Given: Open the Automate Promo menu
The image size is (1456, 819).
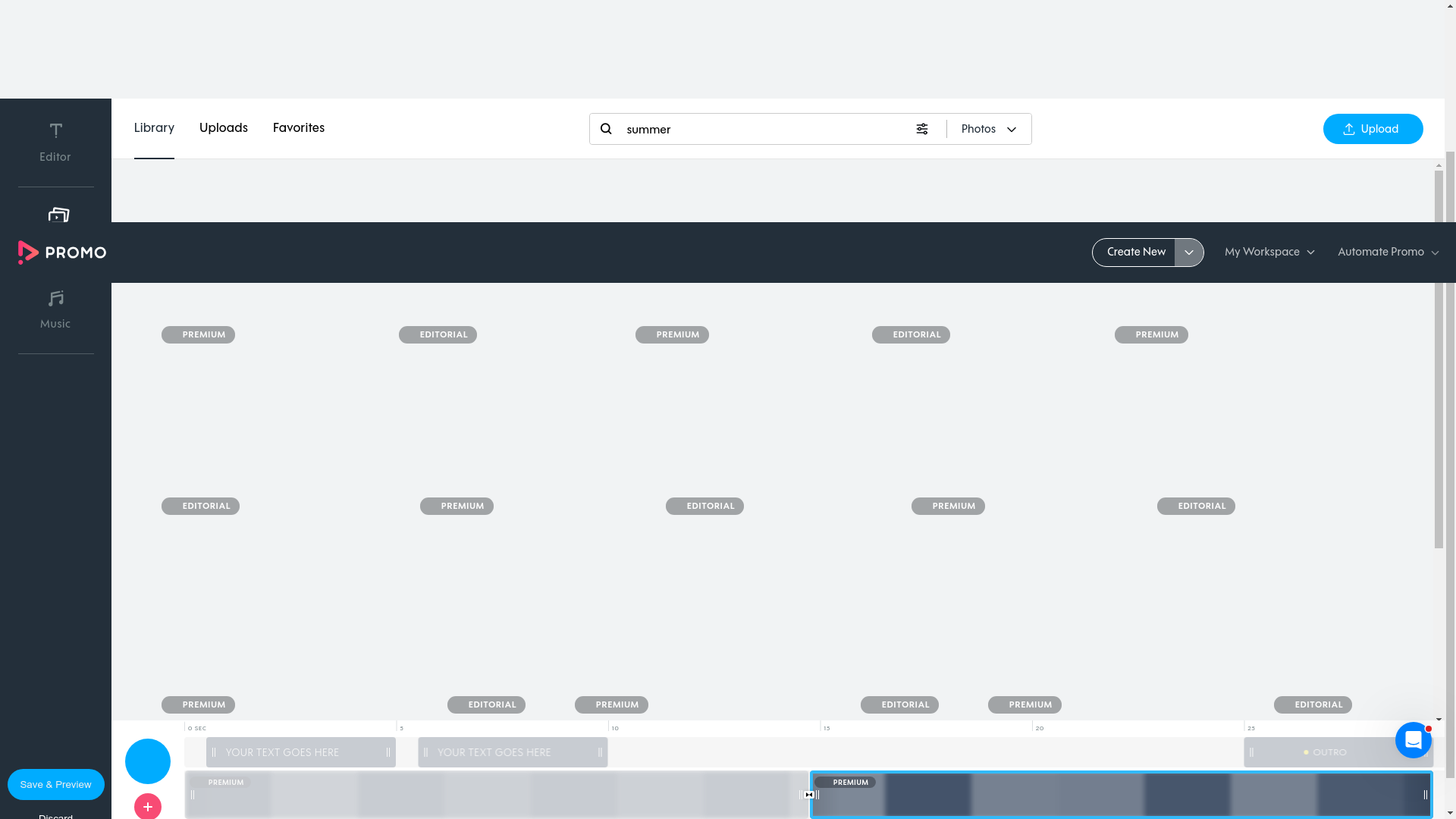Looking at the screenshot, I should pyautogui.click(x=1389, y=253).
